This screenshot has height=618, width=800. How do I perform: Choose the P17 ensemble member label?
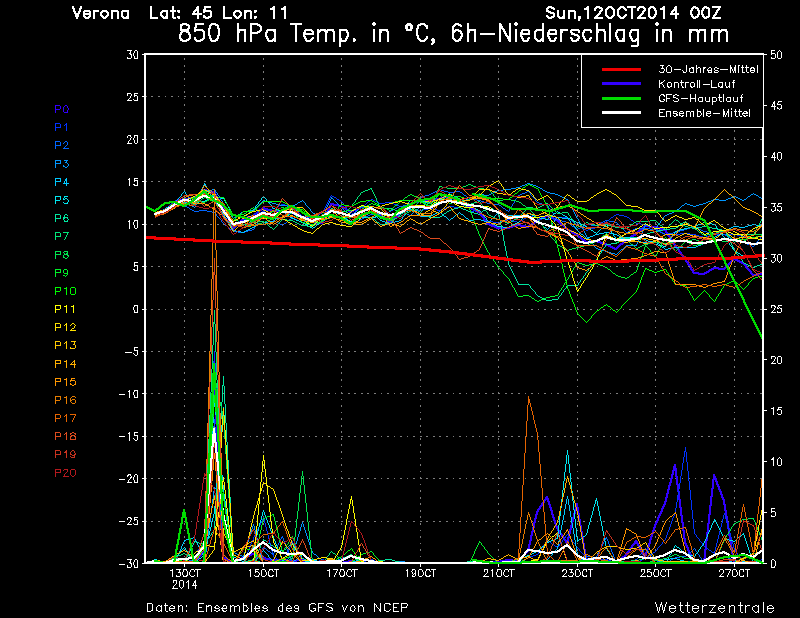click(64, 418)
